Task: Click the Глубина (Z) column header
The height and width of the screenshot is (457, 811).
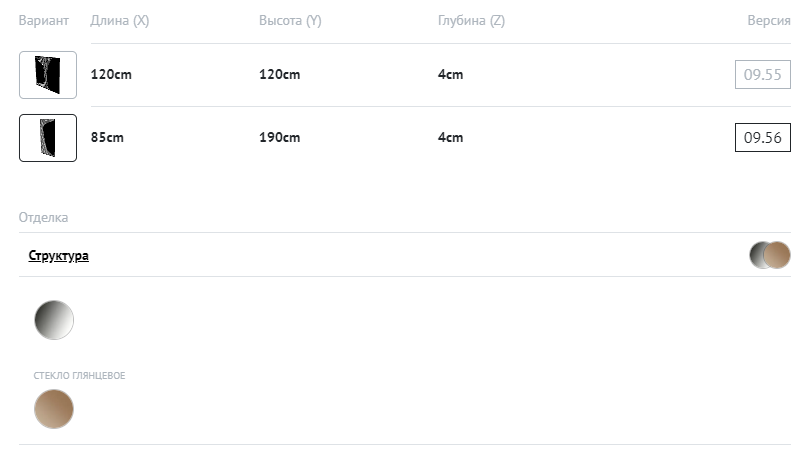Action: point(471,21)
